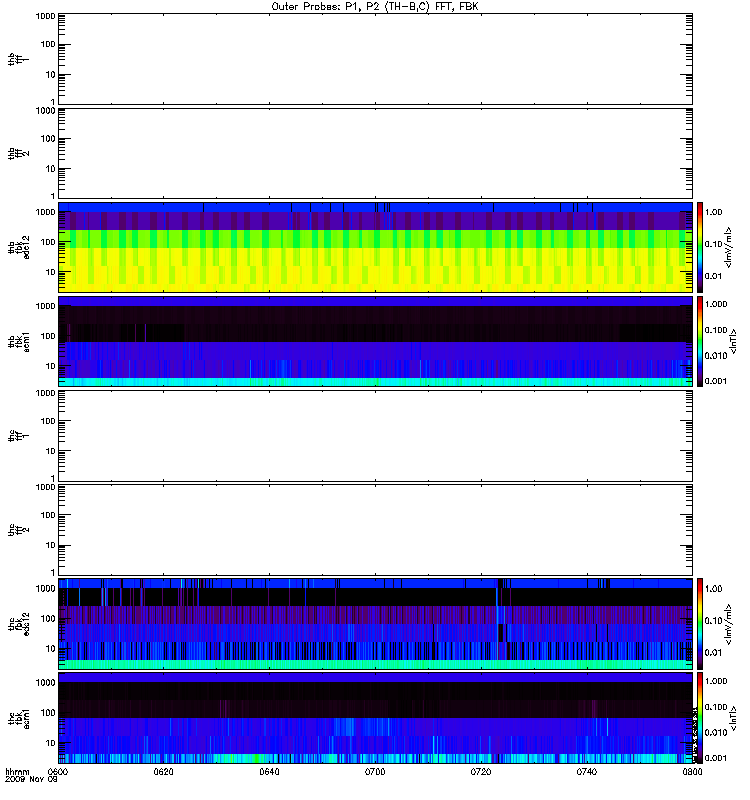This screenshot has height=800, width=750.
Task: Click the '0.010' tick on thb scm1 colorbar
Action: (x=716, y=356)
